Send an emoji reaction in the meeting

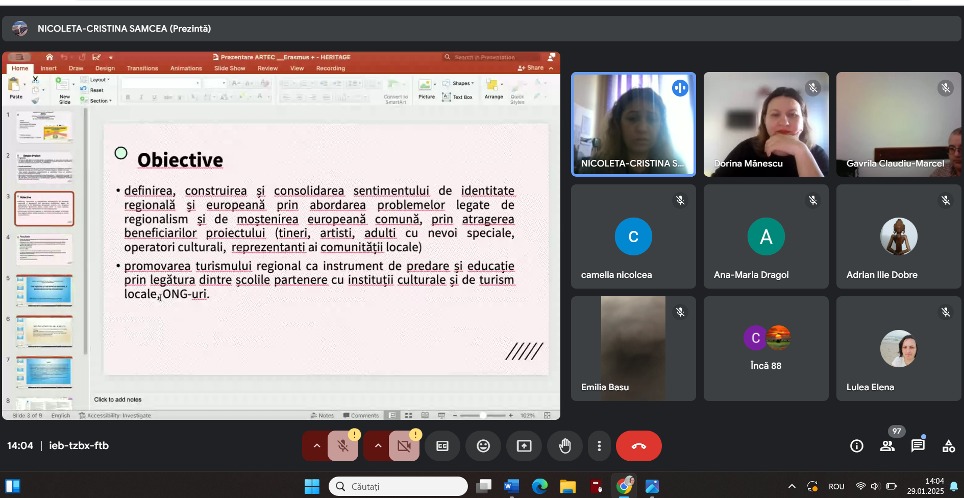(484, 446)
